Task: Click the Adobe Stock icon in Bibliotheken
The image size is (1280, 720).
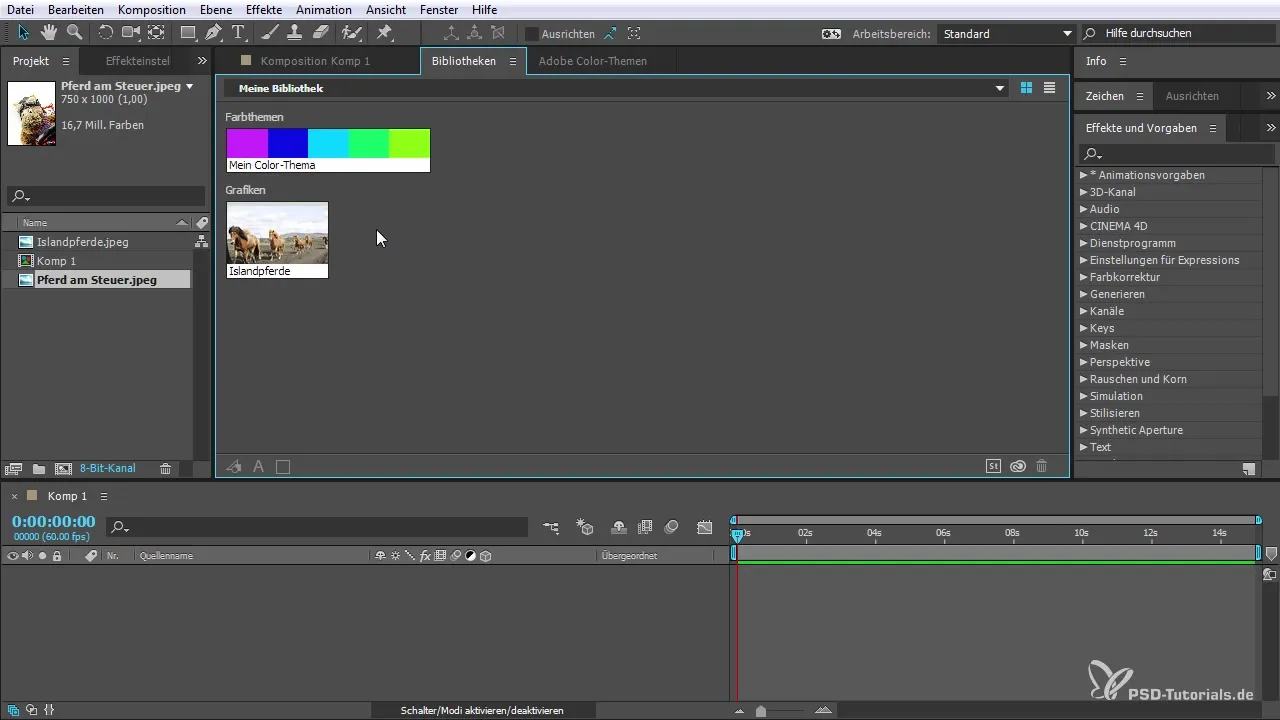Action: pyautogui.click(x=993, y=466)
